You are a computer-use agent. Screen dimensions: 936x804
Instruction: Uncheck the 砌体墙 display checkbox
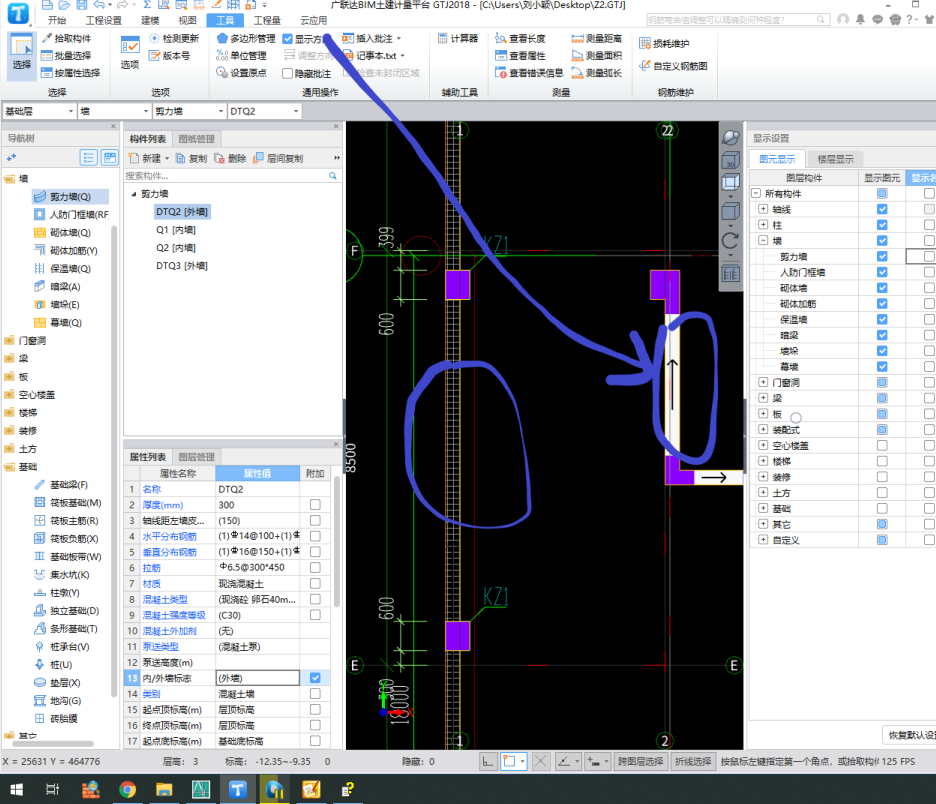coord(882,288)
